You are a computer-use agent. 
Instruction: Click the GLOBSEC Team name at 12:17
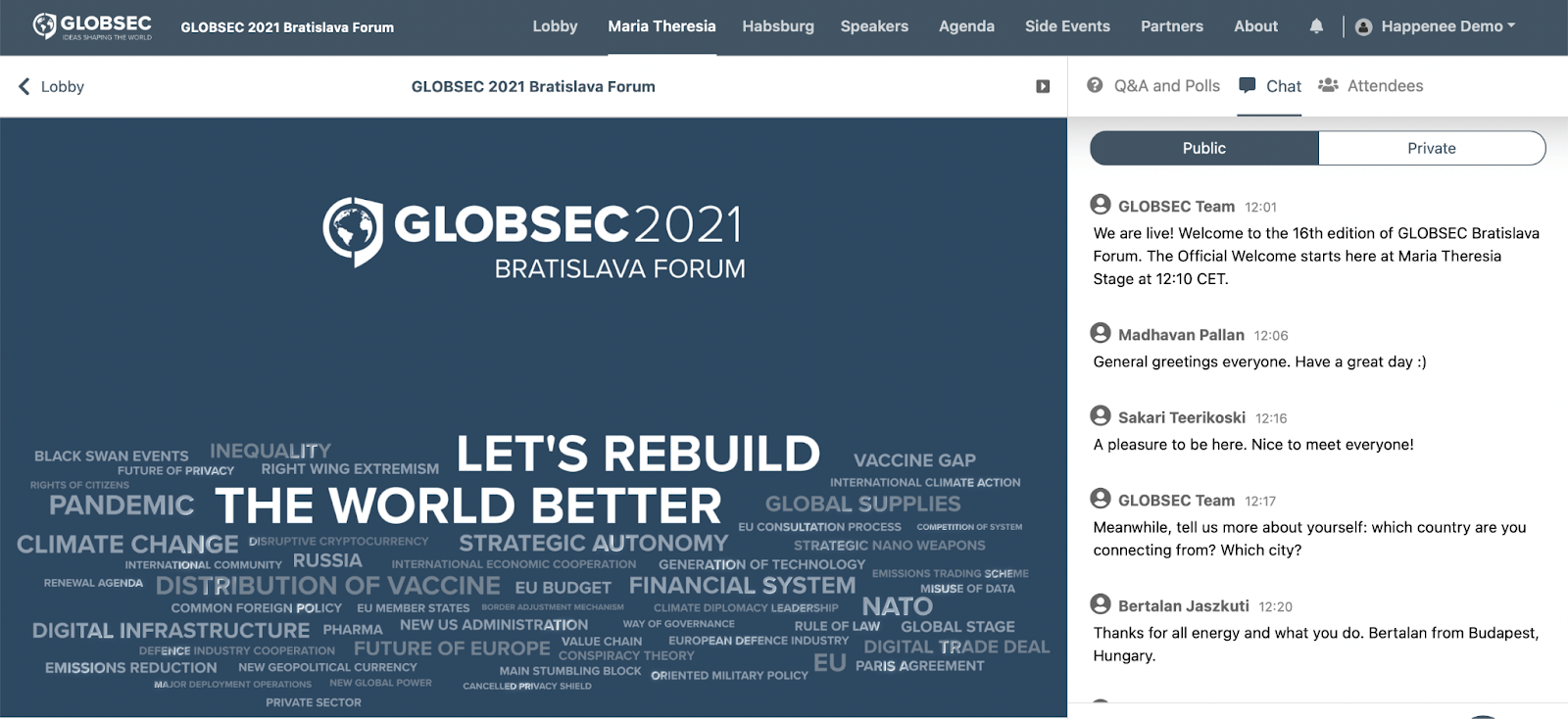(1176, 501)
